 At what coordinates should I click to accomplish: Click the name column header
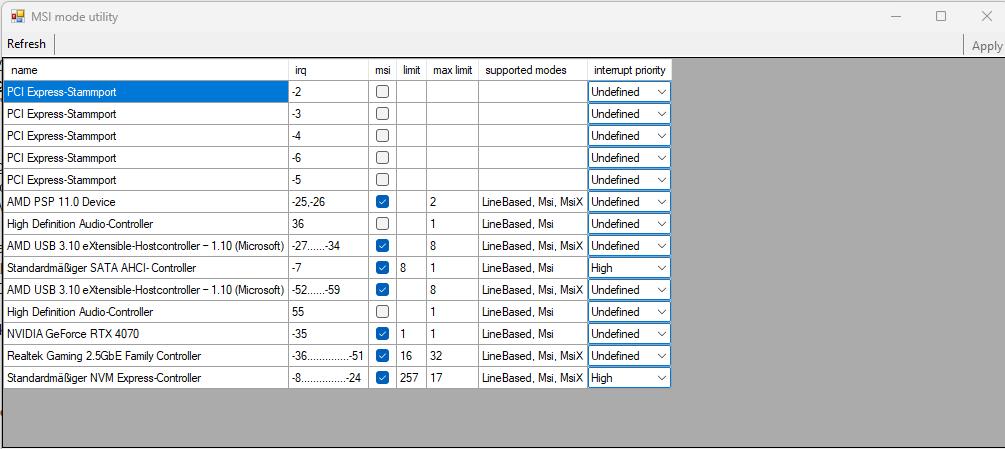pos(146,70)
